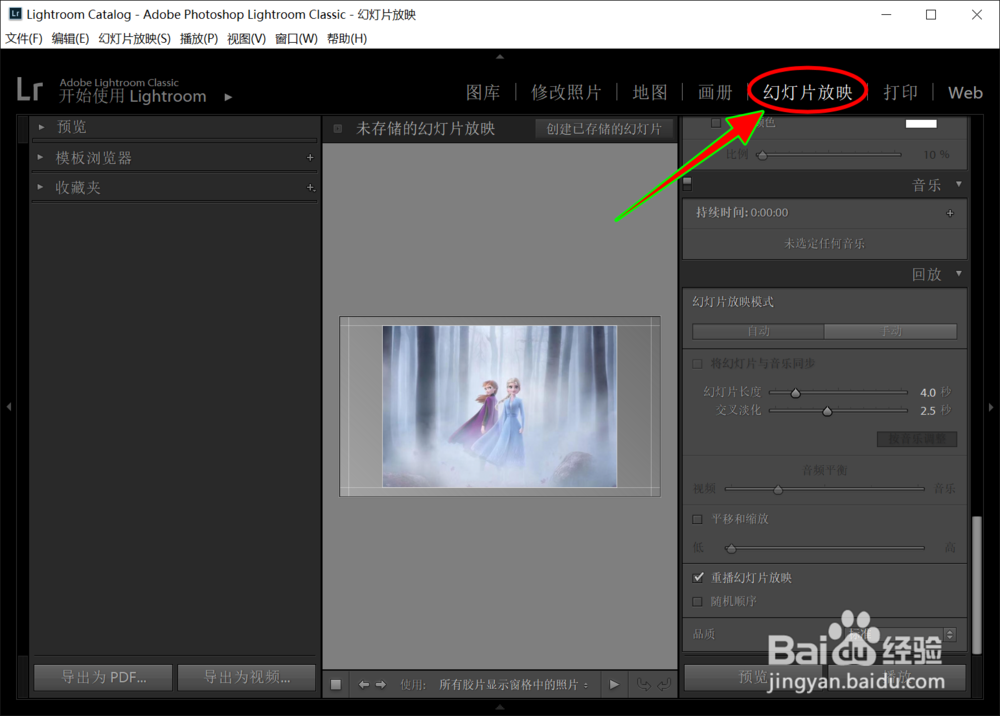Click Fit to Music button
Viewport: 1000px width, 716px height.
tap(917, 439)
